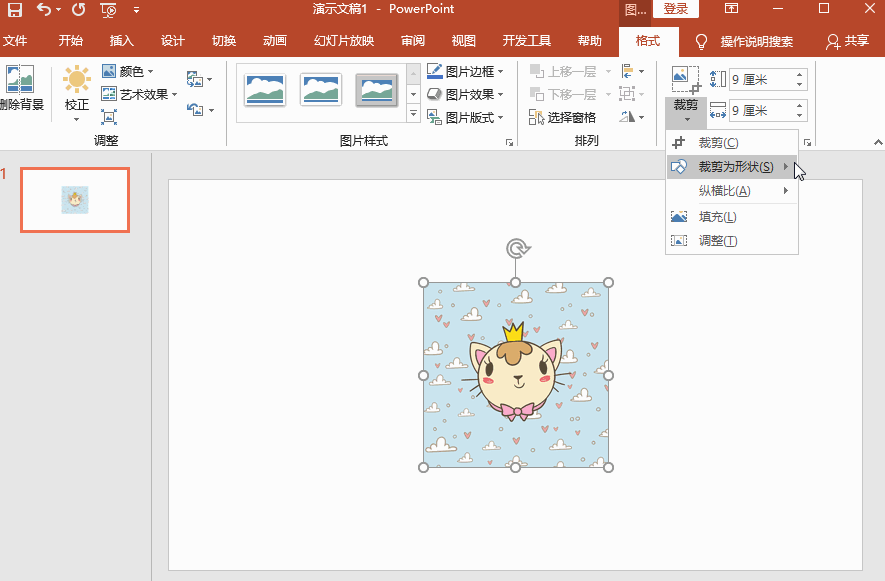Click the Undo arrow in Quick Access Toolbar
885x581 pixels.
[44, 9]
